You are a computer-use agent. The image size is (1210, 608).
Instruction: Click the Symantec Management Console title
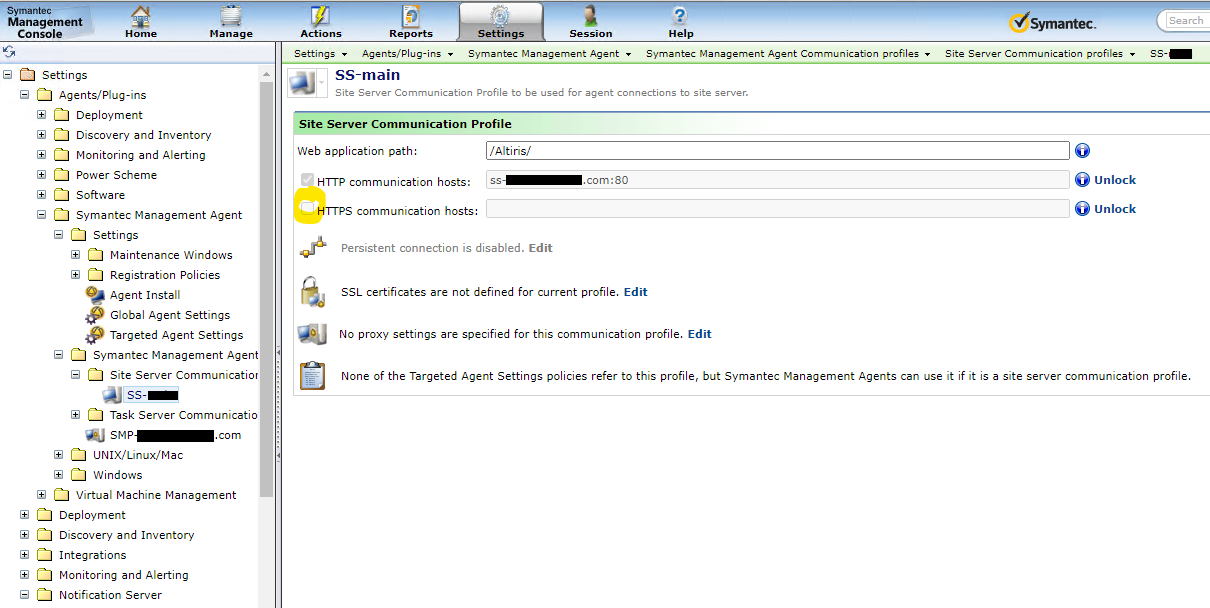[45, 22]
